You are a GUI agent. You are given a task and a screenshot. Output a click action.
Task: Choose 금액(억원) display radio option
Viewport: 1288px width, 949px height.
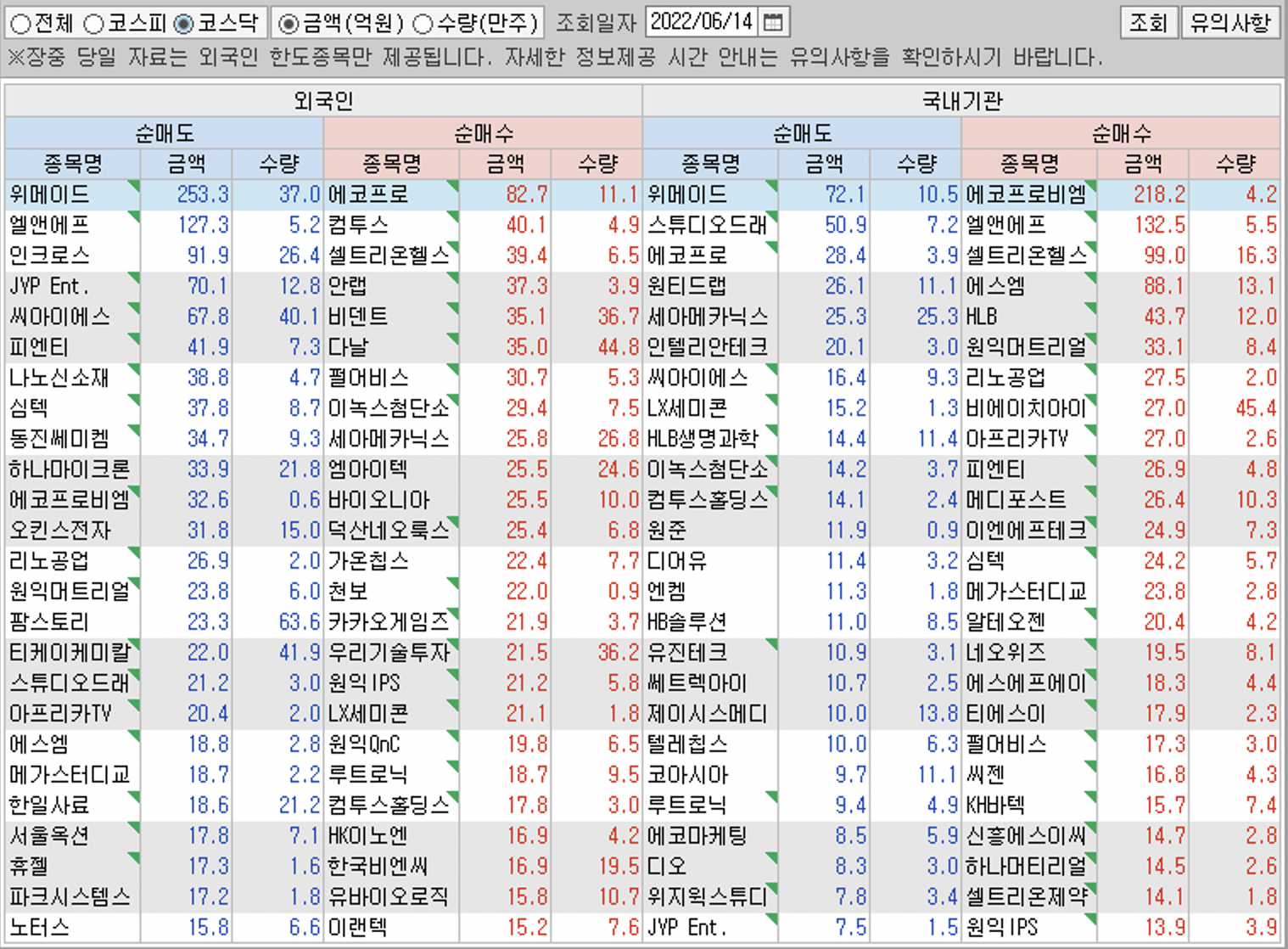pyautogui.click(x=288, y=24)
